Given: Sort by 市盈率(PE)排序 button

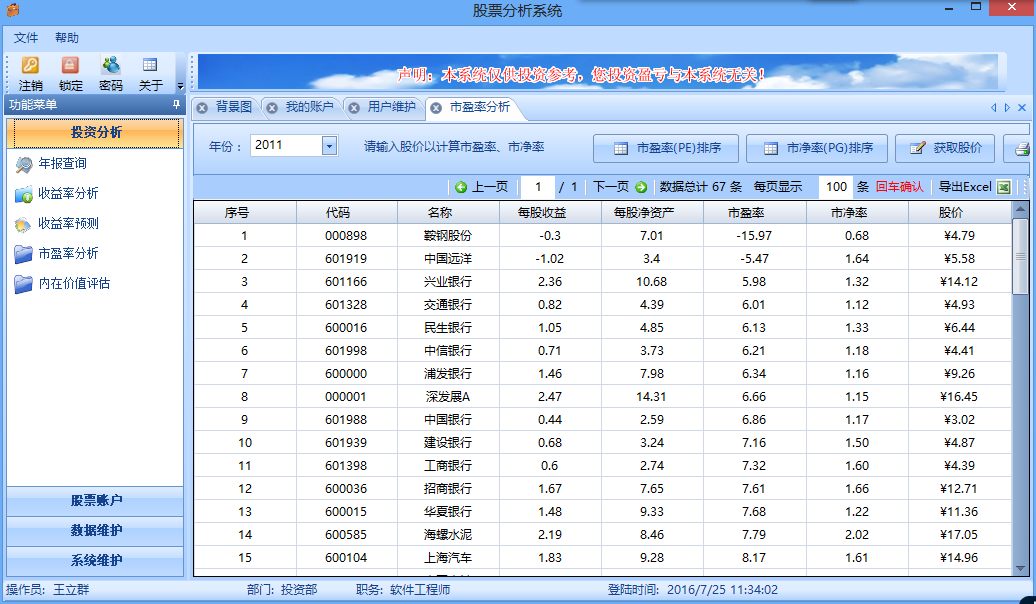Looking at the screenshot, I should click(x=666, y=149).
